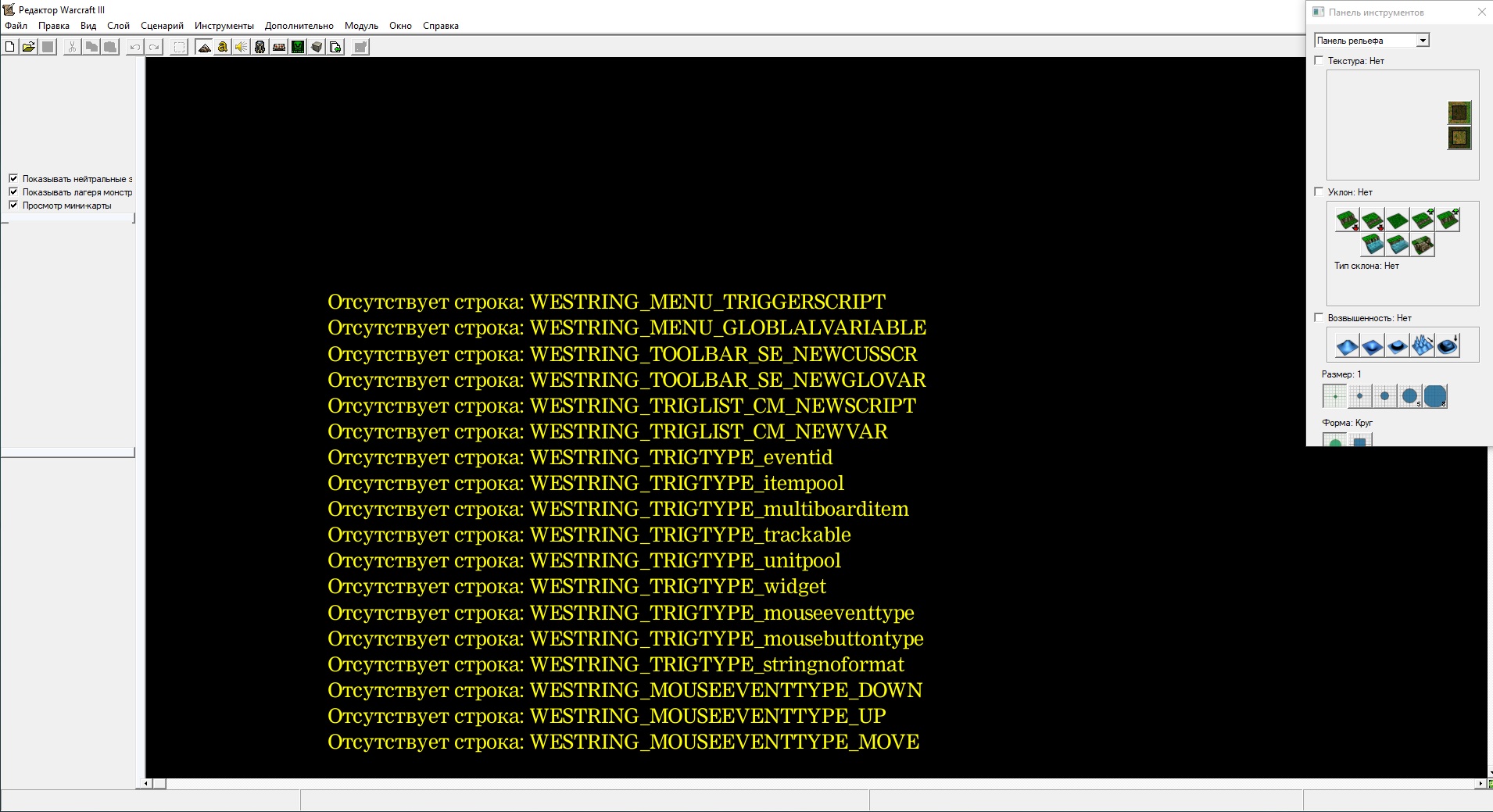Toggle the Возвышенность checkbox

(x=1319, y=317)
